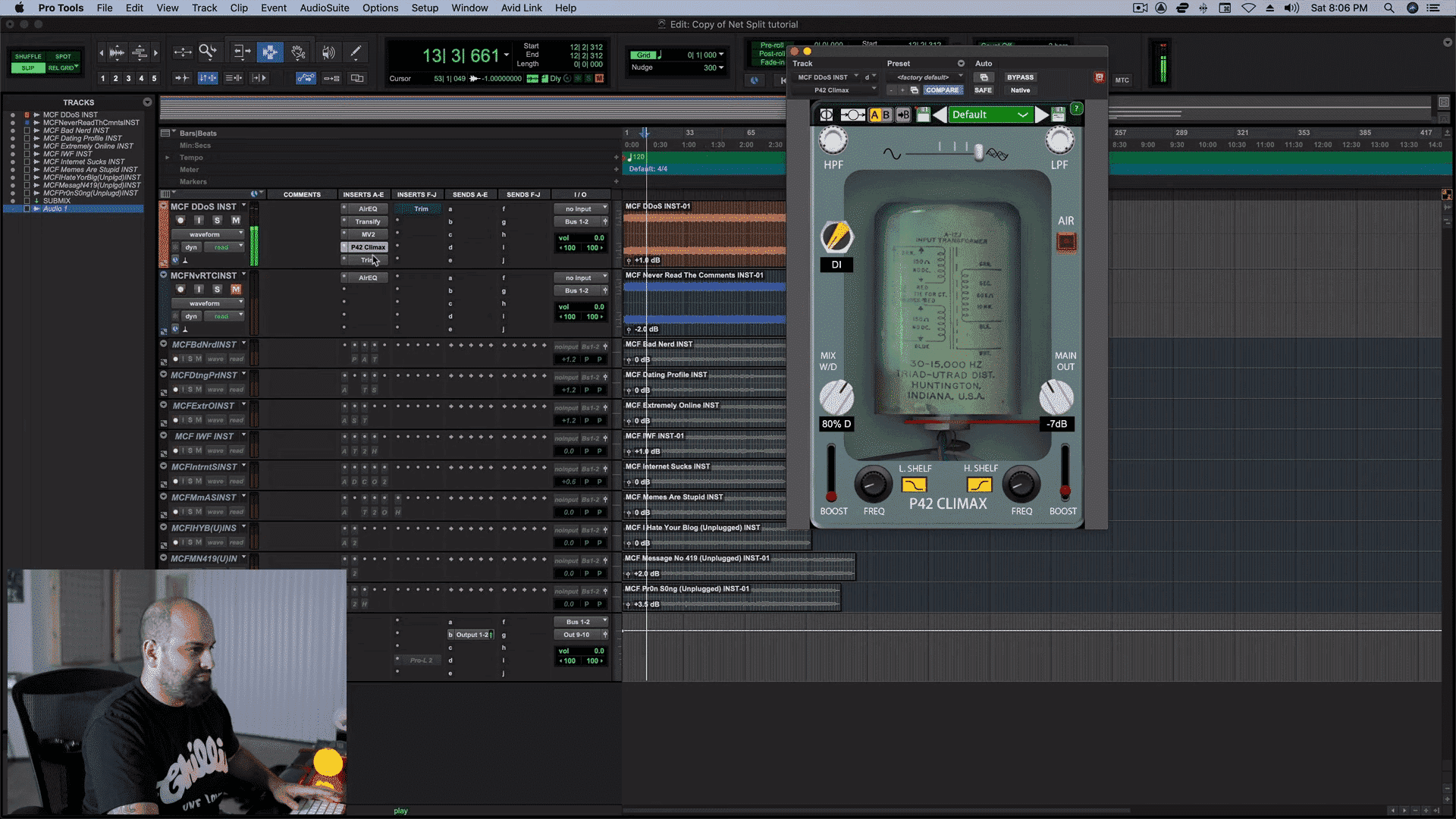Open the green help question mark
The width and height of the screenshot is (1456, 819).
(x=1076, y=108)
